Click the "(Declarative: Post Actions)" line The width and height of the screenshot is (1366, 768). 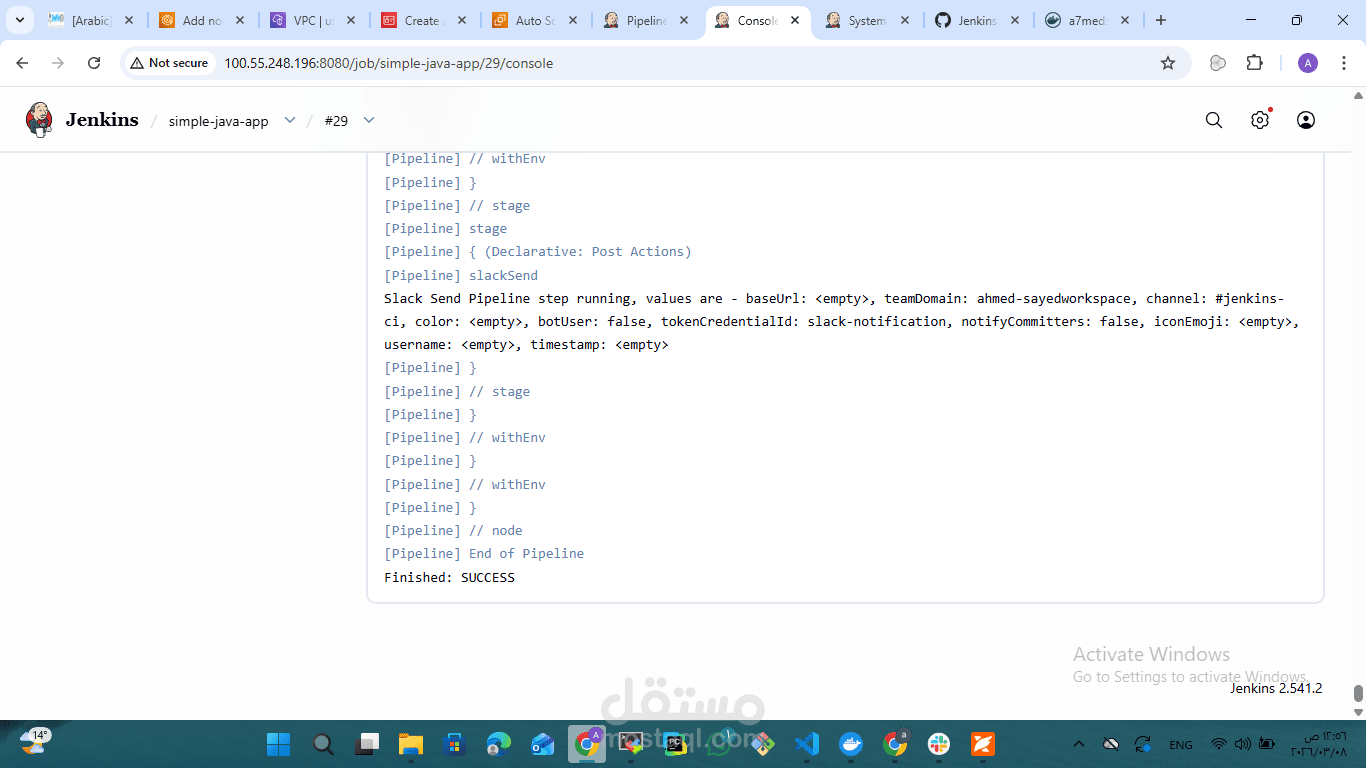(588, 252)
